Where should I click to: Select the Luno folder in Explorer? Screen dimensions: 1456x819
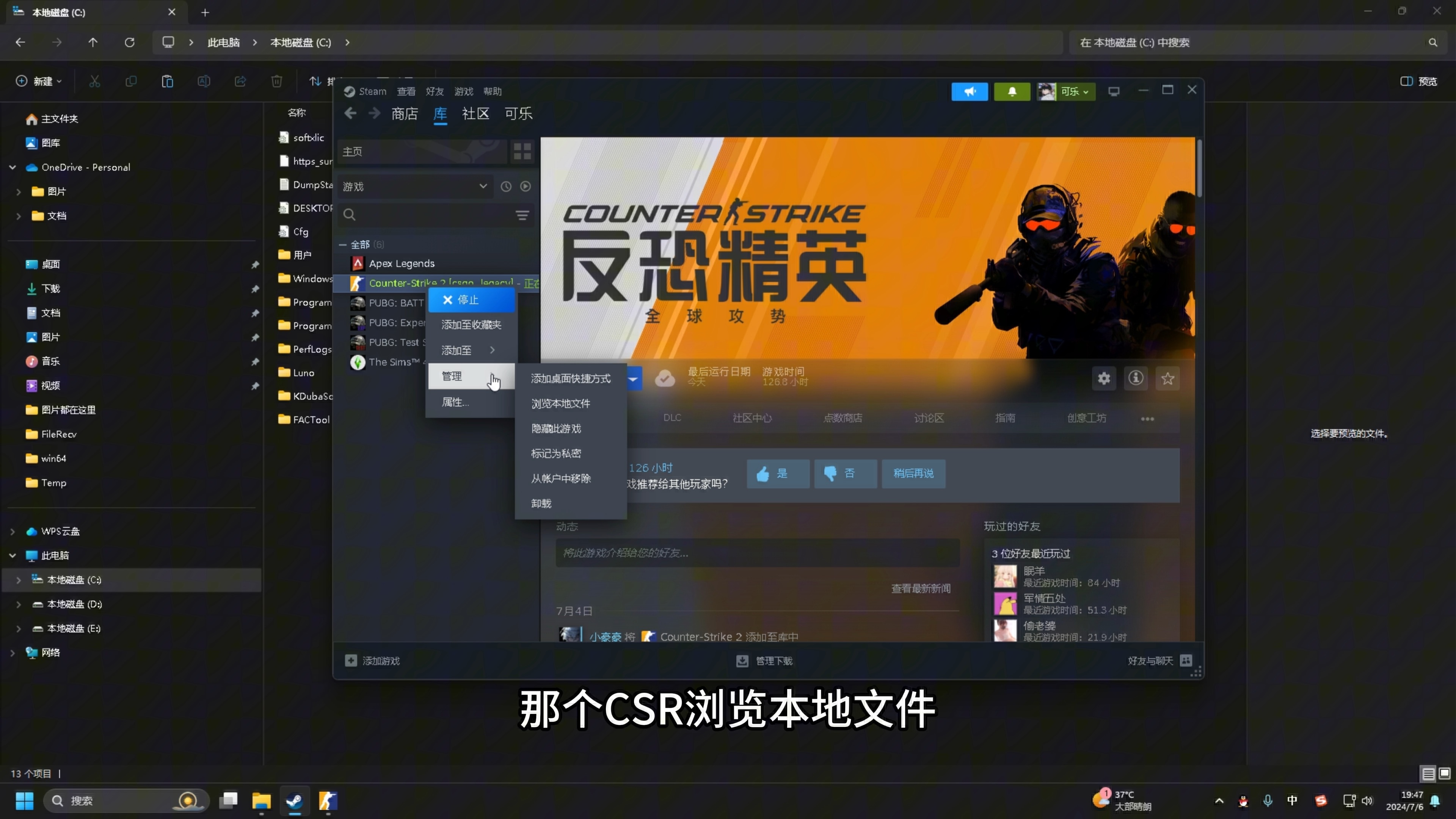303,372
